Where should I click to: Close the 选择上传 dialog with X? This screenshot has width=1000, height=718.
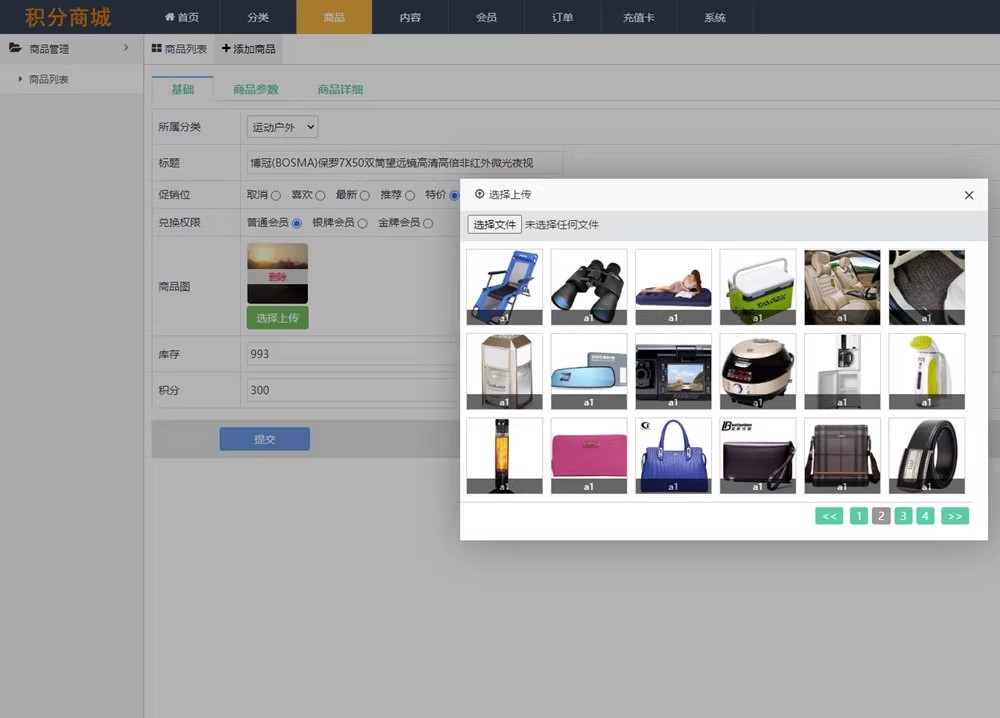(968, 195)
